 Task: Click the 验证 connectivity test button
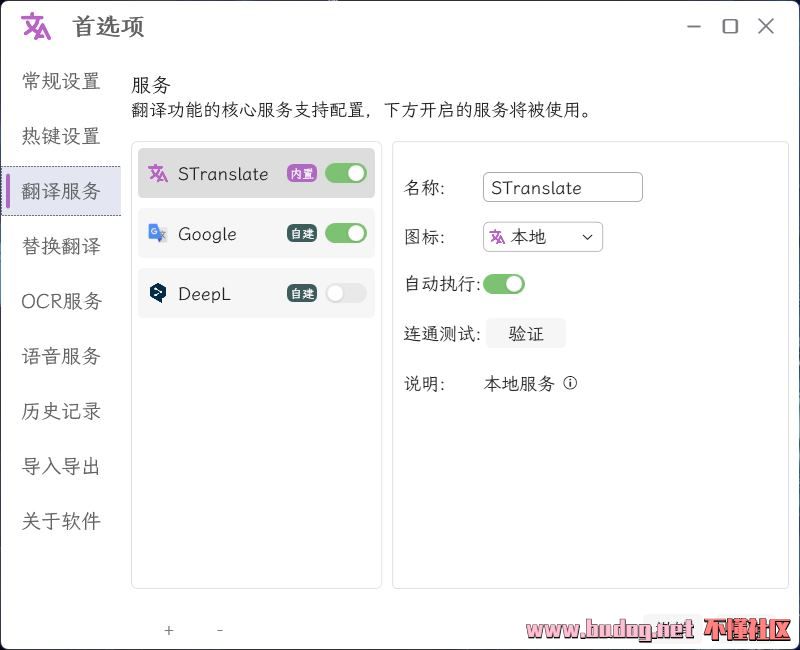[526, 333]
